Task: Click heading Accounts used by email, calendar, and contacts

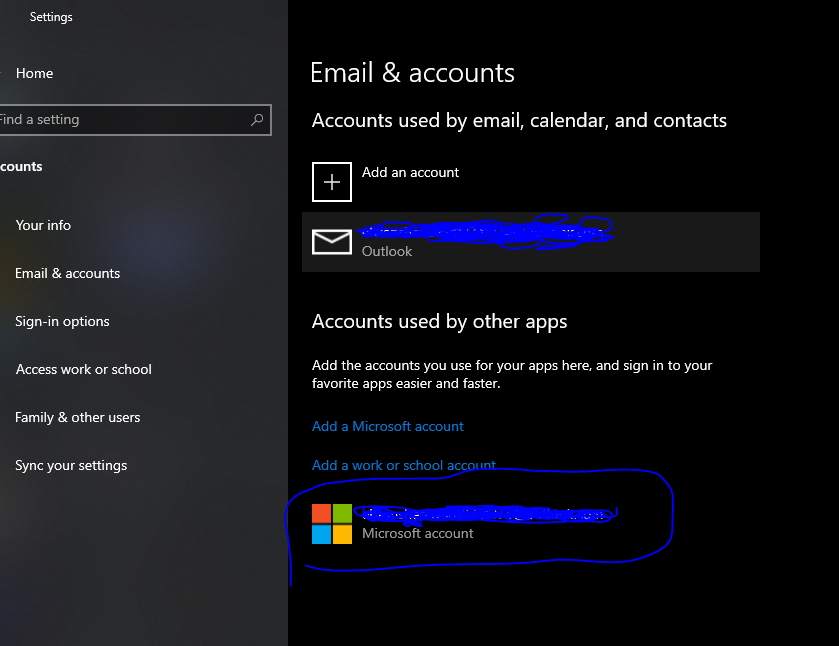Action: 519,121
